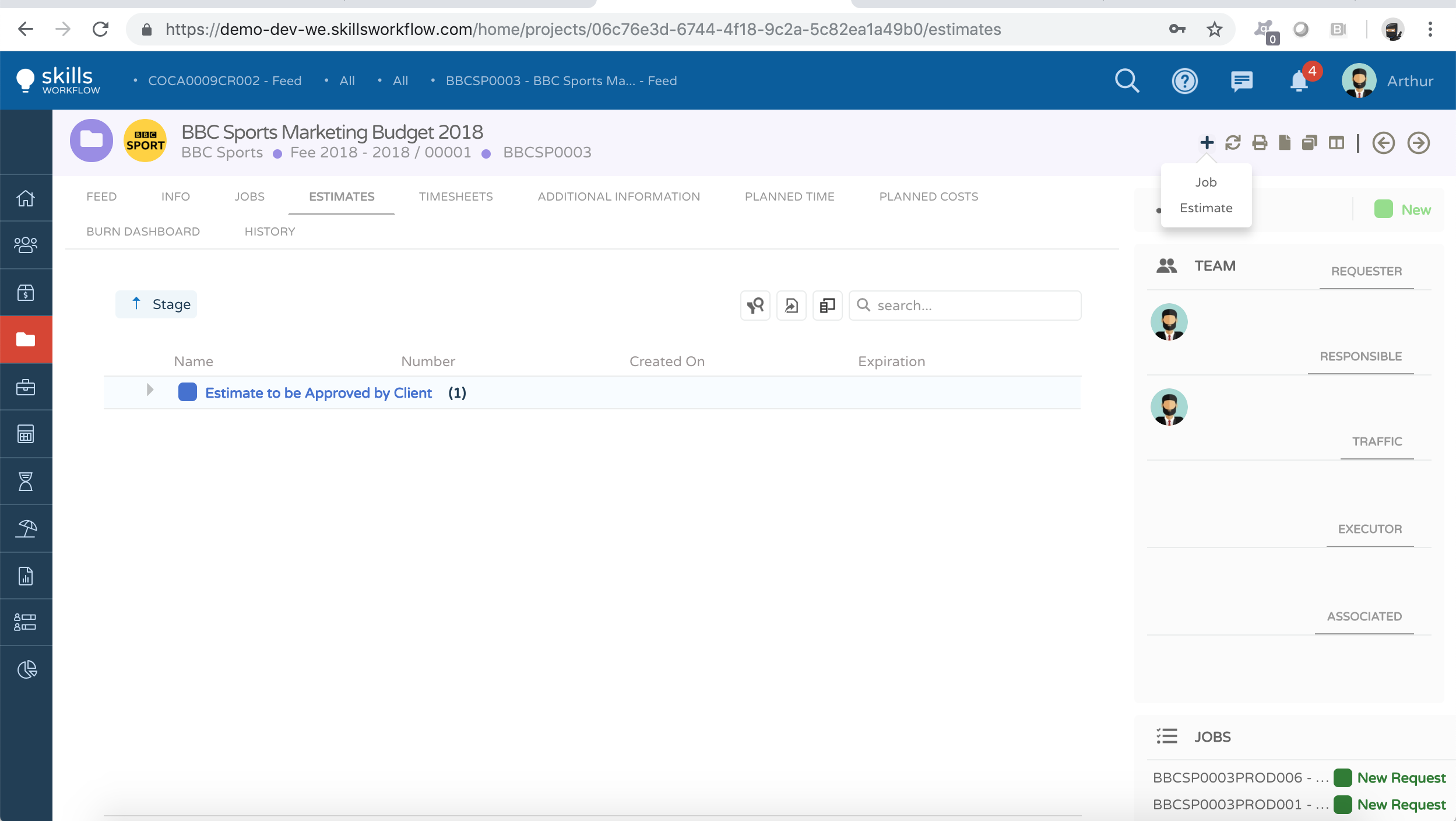1456x821 pixels.
Task: Print the project details
Action: (1258, 142)
